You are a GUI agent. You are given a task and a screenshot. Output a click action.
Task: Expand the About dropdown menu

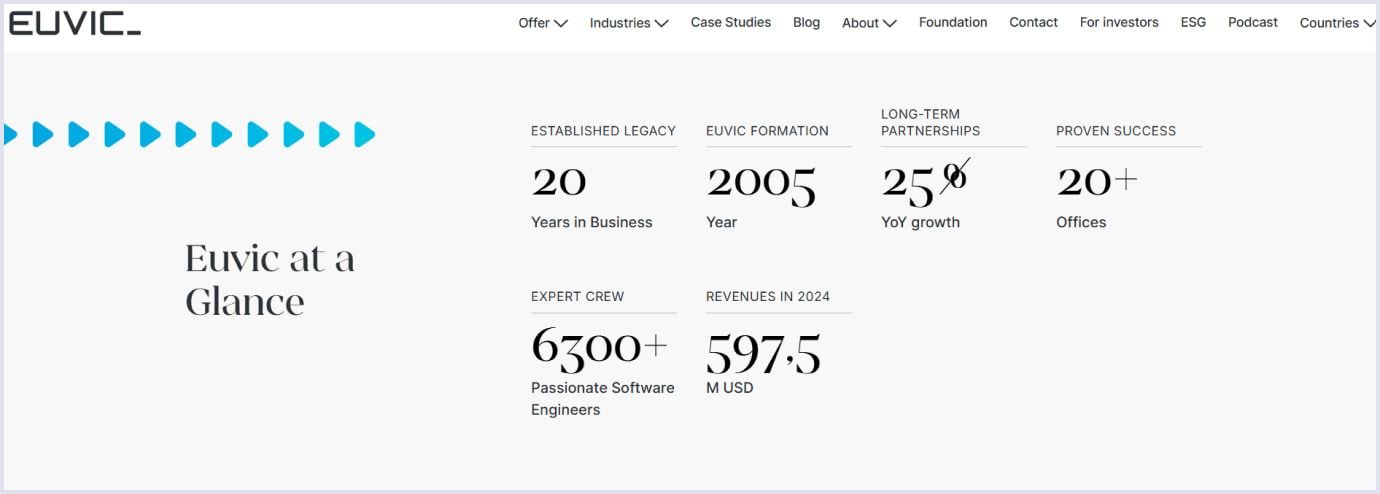coord(869,23)
